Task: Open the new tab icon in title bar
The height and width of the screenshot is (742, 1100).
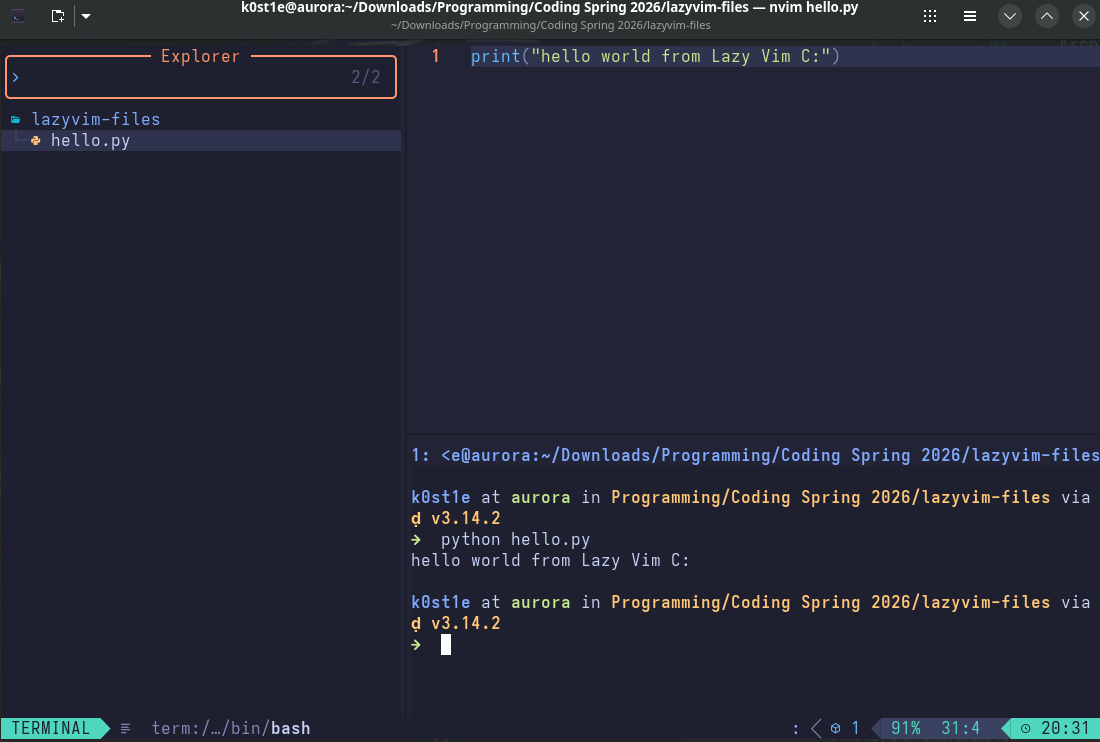Action: coord(58,15)
